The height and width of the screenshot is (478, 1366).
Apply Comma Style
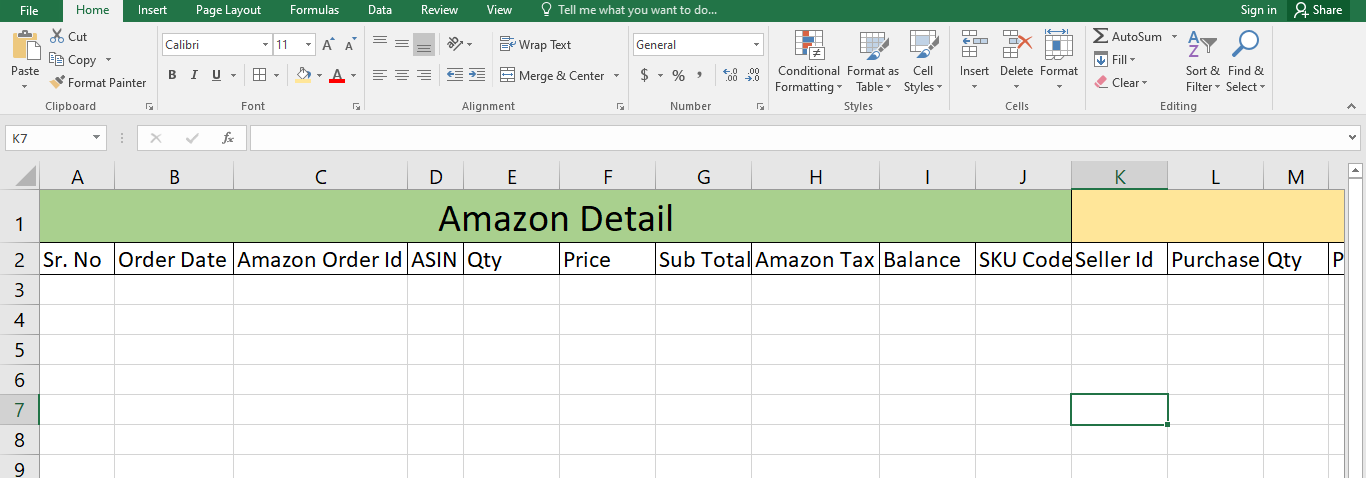click(x=700, y=75)
